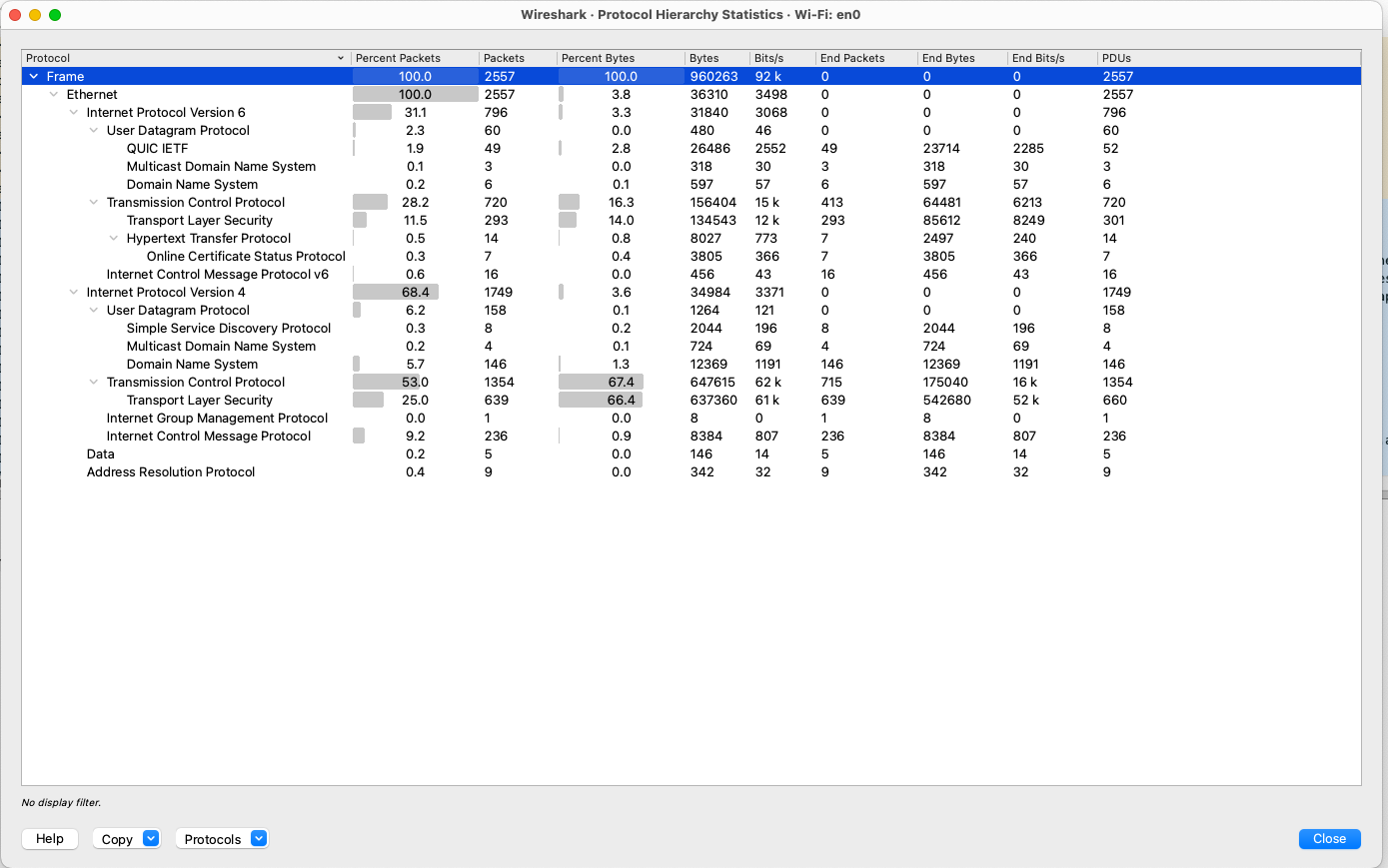Click the Help button
The width and height of the screenshot is (1388, 868).
[x=50, y=839]
